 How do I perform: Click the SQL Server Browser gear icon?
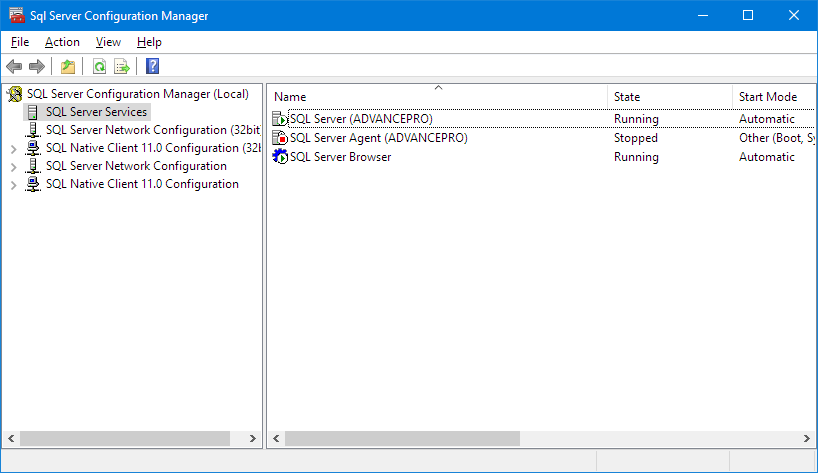tap(280, 157)
